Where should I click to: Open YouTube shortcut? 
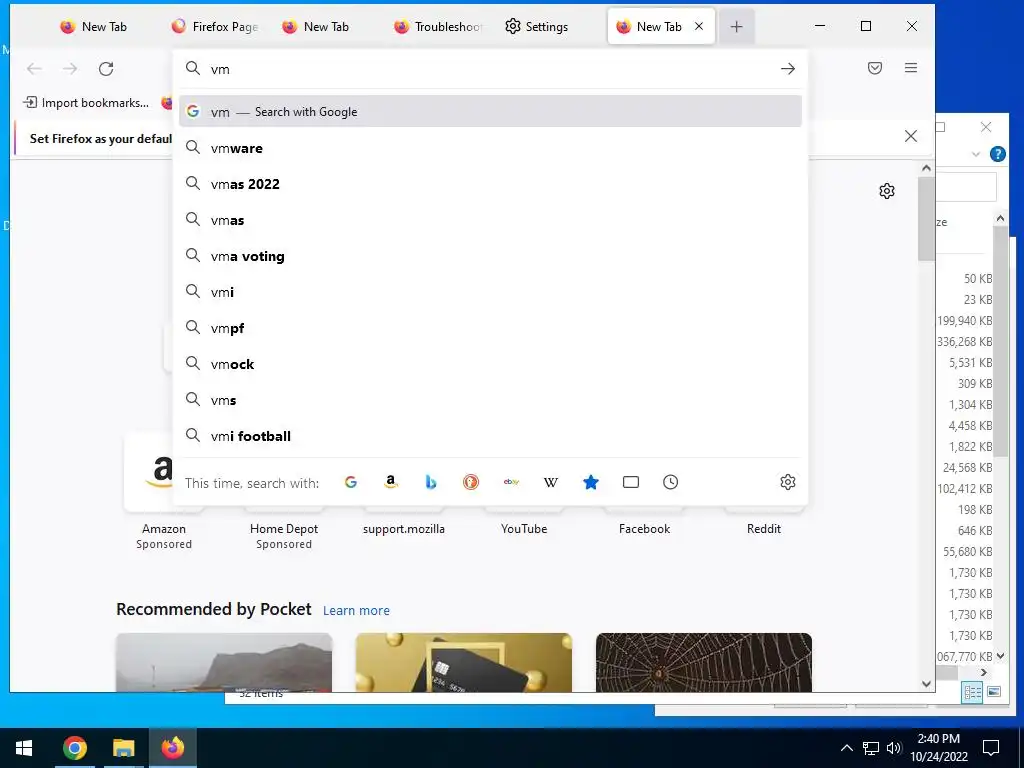pyautogui.click(x=524, y=526)
